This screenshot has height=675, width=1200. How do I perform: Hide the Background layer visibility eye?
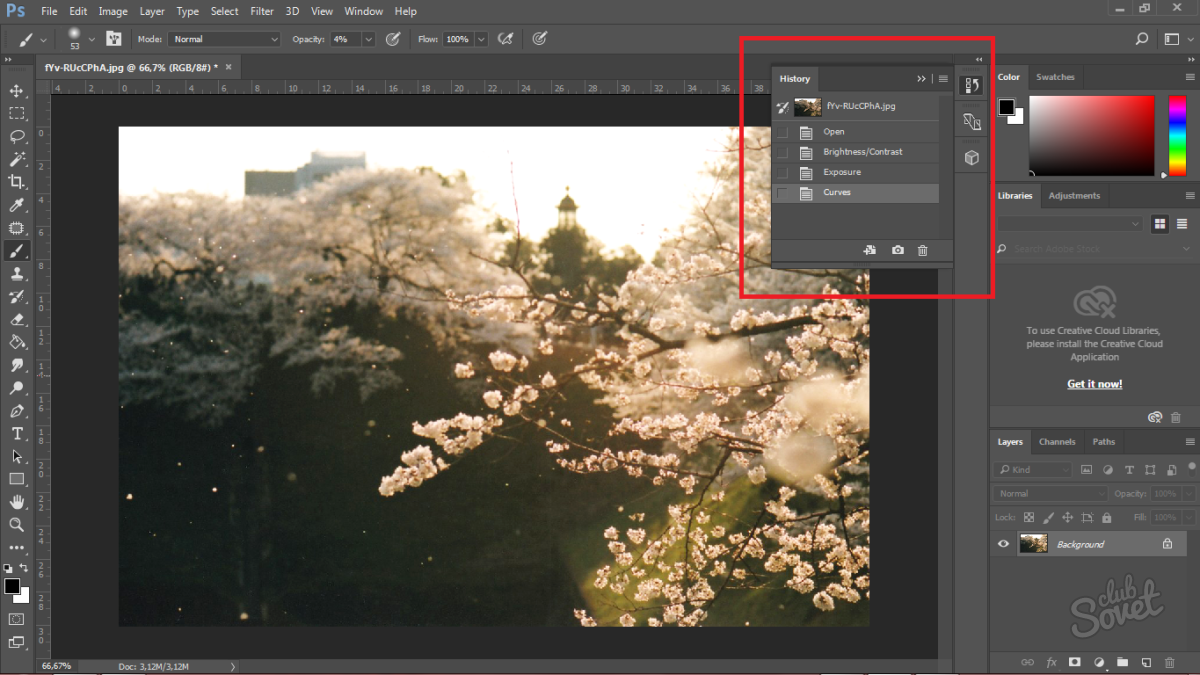coord(1003,544)
